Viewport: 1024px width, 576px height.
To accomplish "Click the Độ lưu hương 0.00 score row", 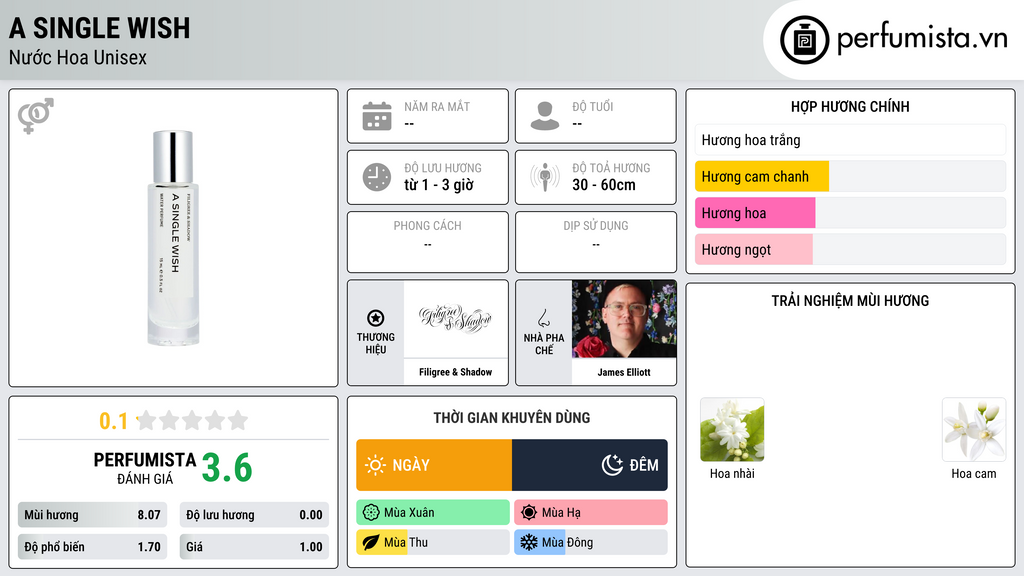I will (254, 515).
